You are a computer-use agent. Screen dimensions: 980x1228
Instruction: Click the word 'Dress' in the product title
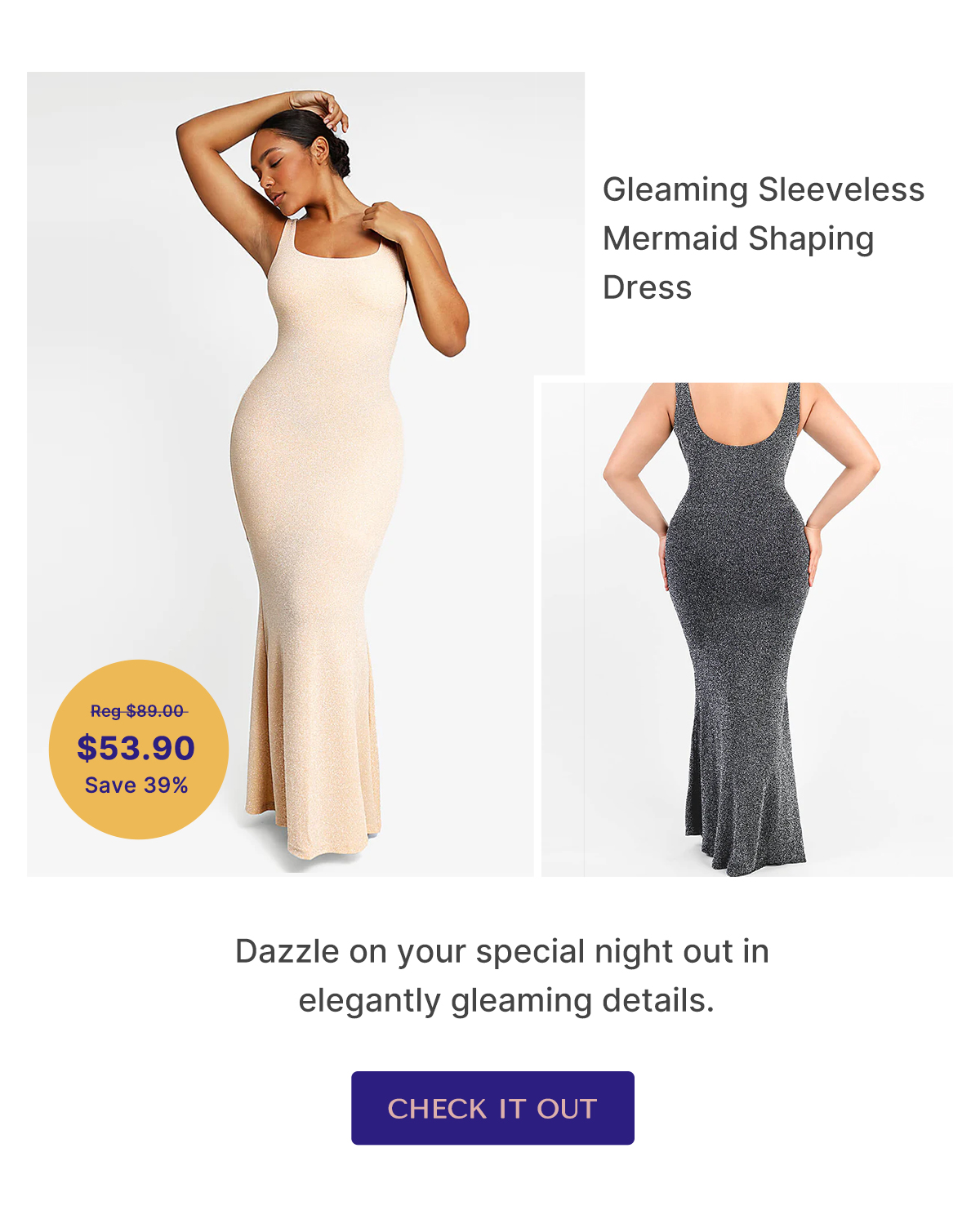click(x=647, y=287)
